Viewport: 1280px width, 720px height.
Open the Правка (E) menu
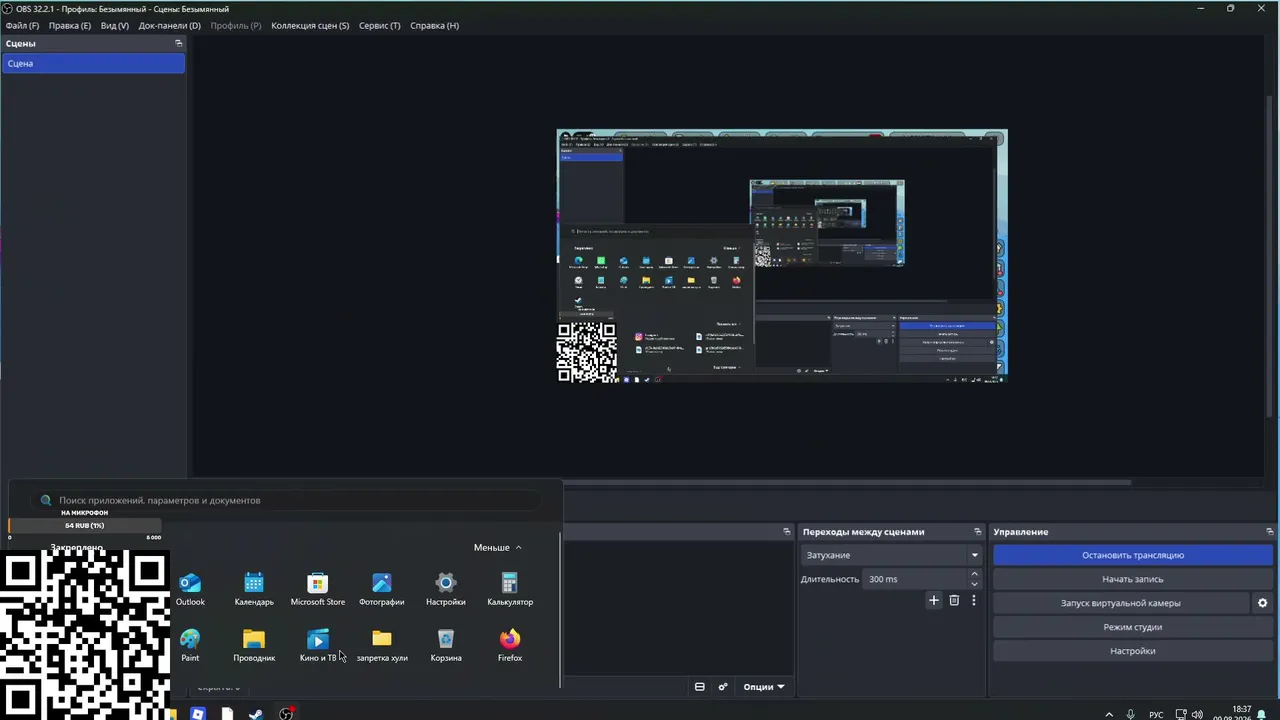pos(70,25)
